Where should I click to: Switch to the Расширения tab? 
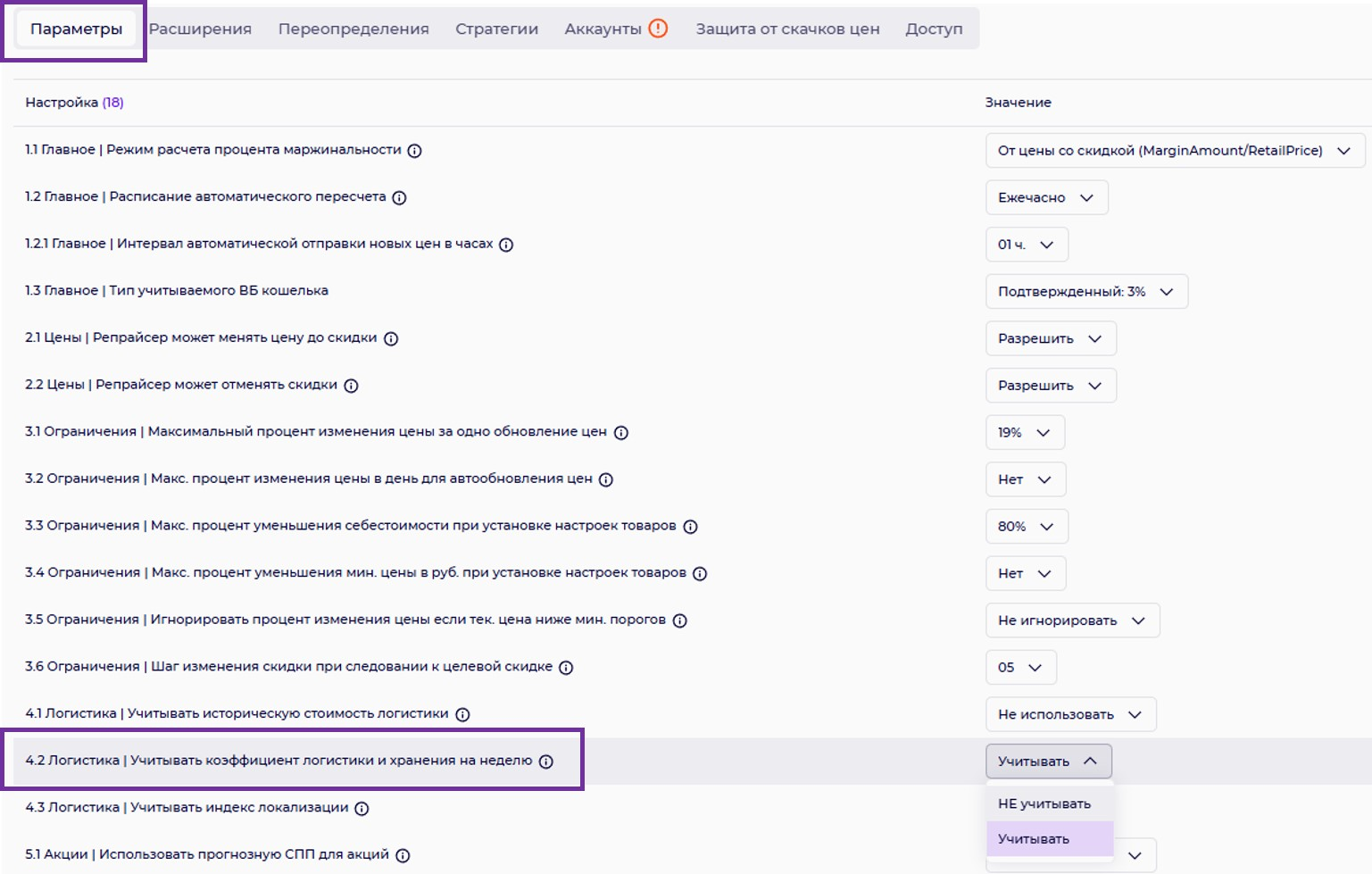tap(200, 29)
